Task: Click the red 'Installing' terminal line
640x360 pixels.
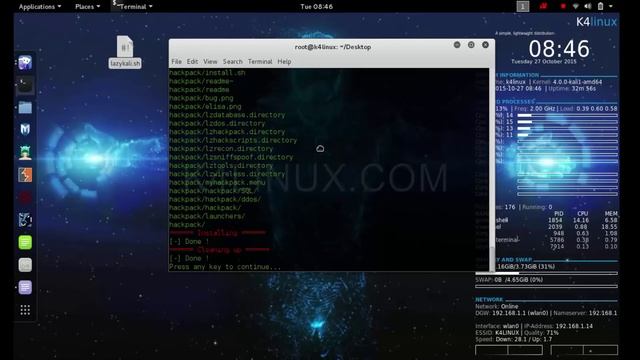Action: point(217,233)
